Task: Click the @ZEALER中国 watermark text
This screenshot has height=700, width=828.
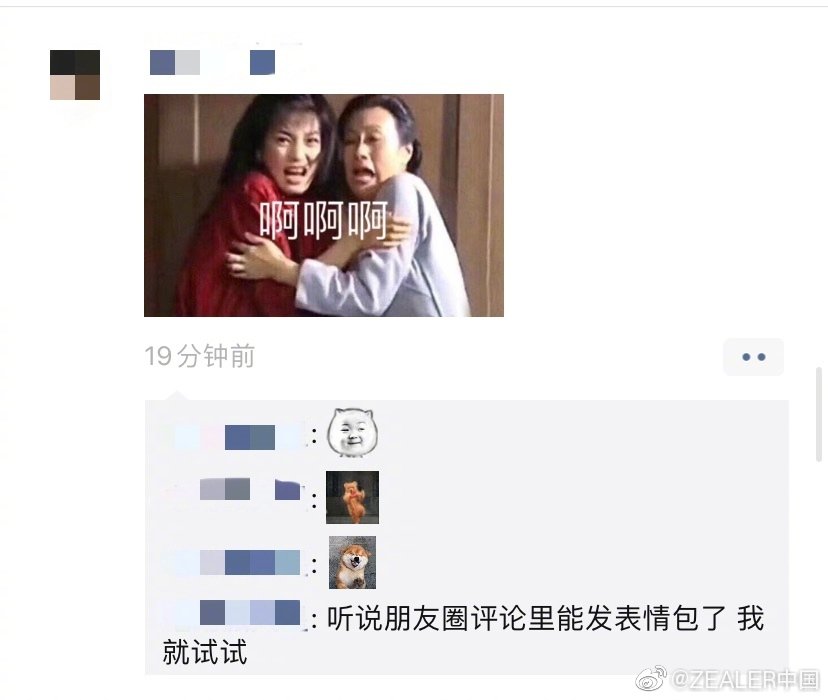Action: pyautogui.click(x=746, y=679)
